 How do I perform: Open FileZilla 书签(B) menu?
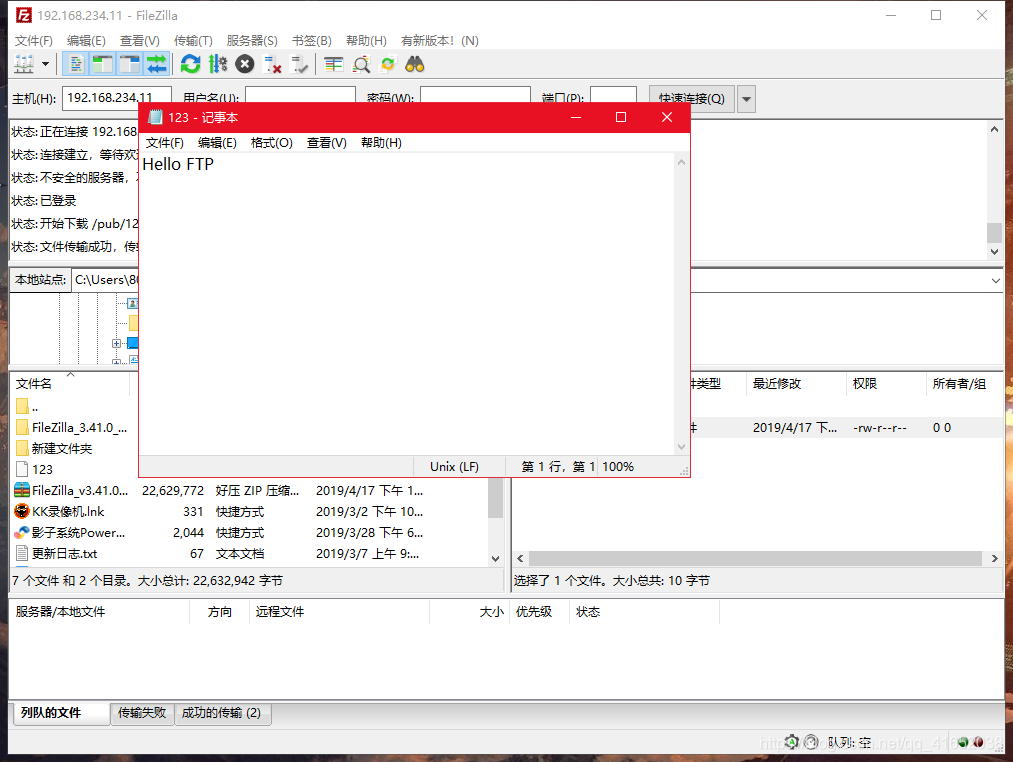311,41
